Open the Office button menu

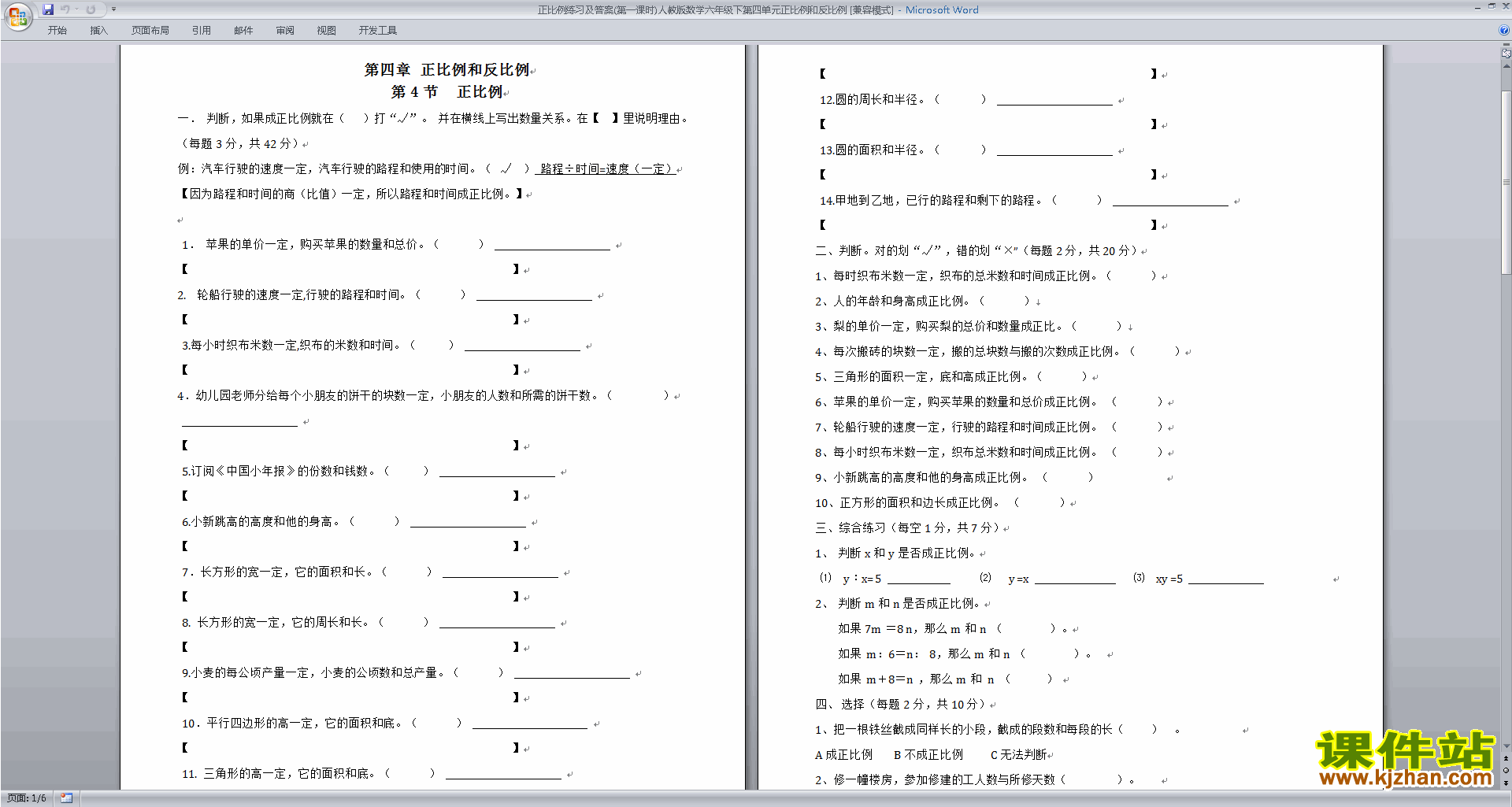pyautogui.click(x=17, y=17)
